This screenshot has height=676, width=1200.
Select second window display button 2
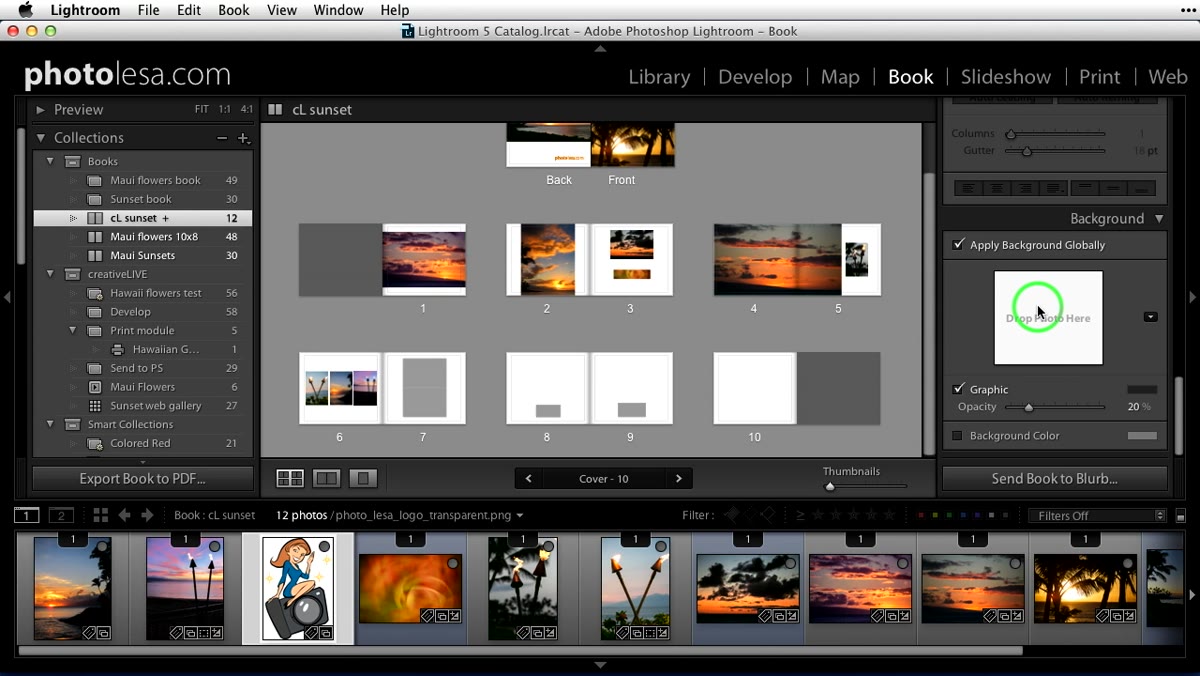(x=62, y=516)
